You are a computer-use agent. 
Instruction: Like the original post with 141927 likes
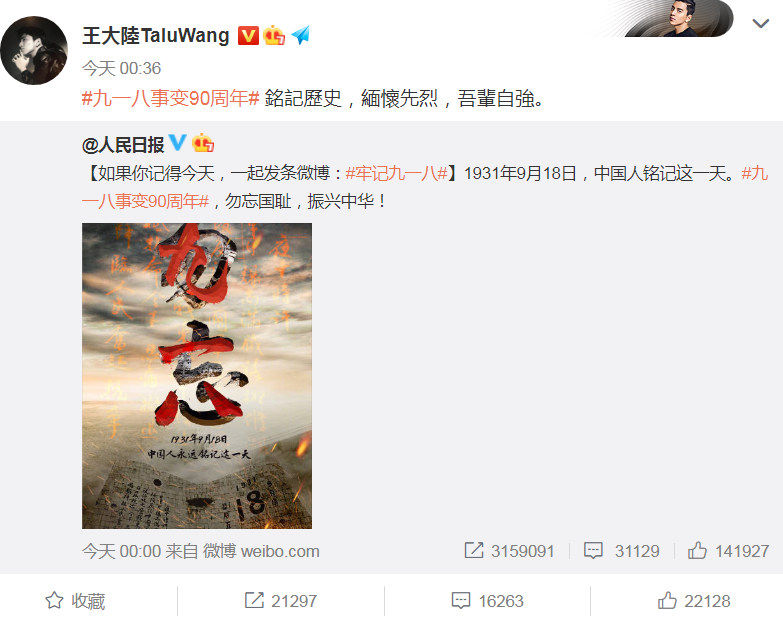(728, 551)
